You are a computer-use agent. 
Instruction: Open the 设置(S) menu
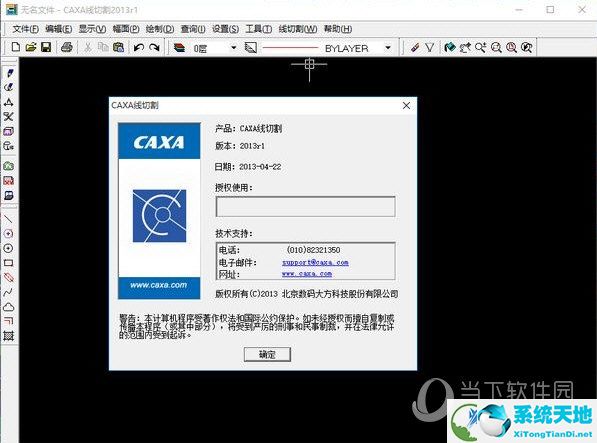click(225, 29)
